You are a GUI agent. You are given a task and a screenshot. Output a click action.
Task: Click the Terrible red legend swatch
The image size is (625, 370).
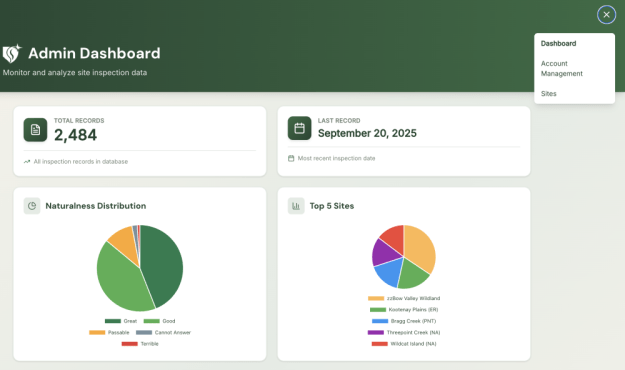130,344
